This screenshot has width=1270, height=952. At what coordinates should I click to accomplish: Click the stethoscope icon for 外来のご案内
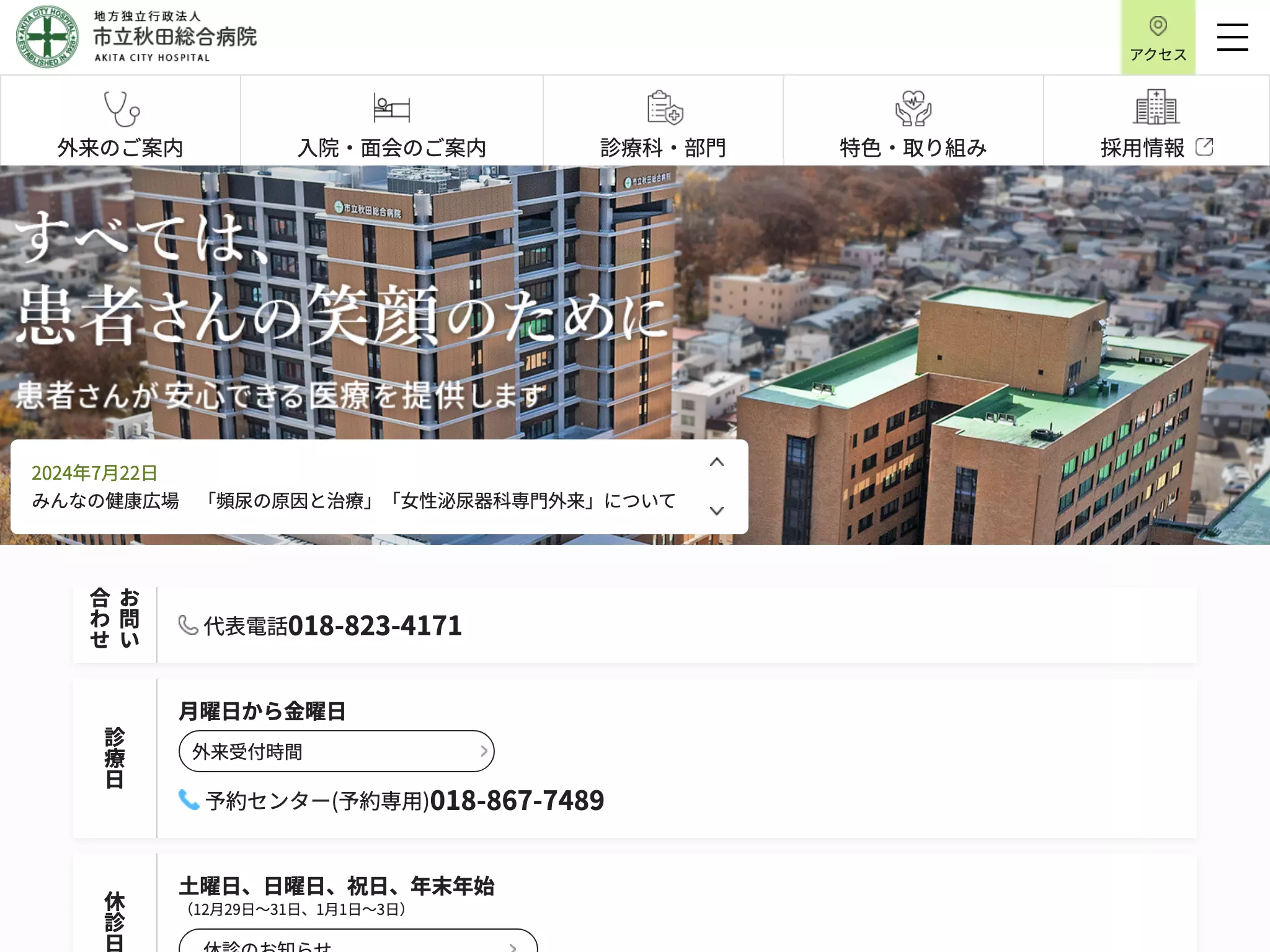(x=121, y=108)
